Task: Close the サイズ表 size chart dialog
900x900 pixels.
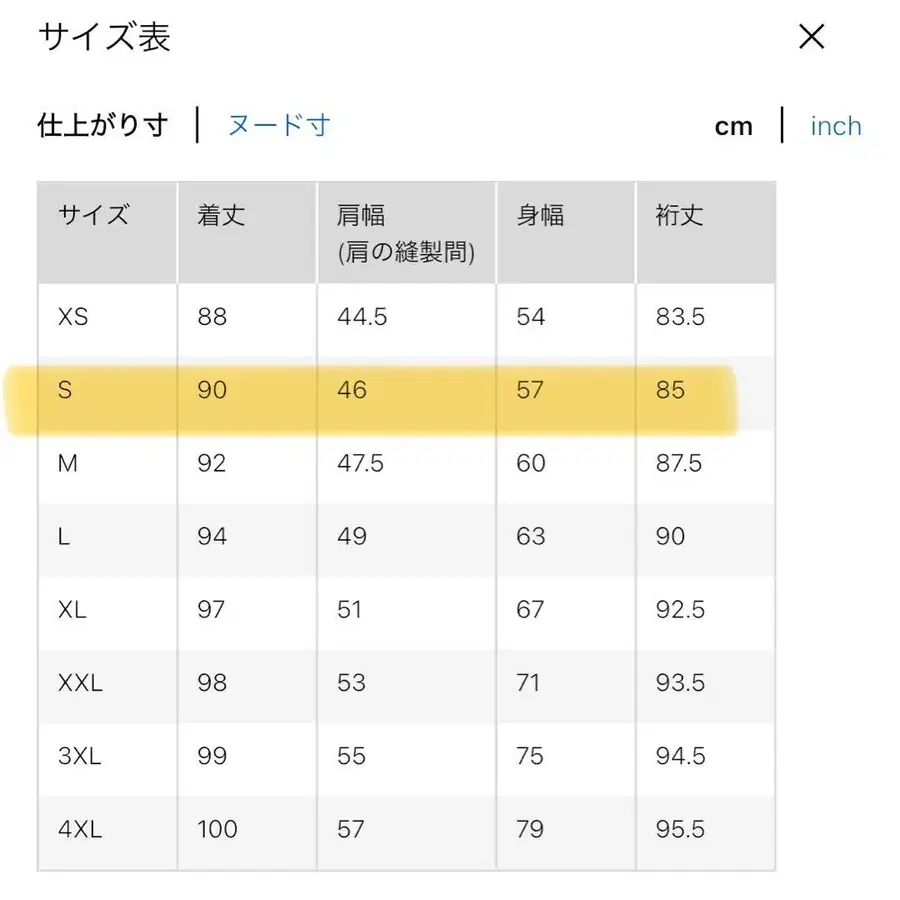Action: tap(812, 37)
